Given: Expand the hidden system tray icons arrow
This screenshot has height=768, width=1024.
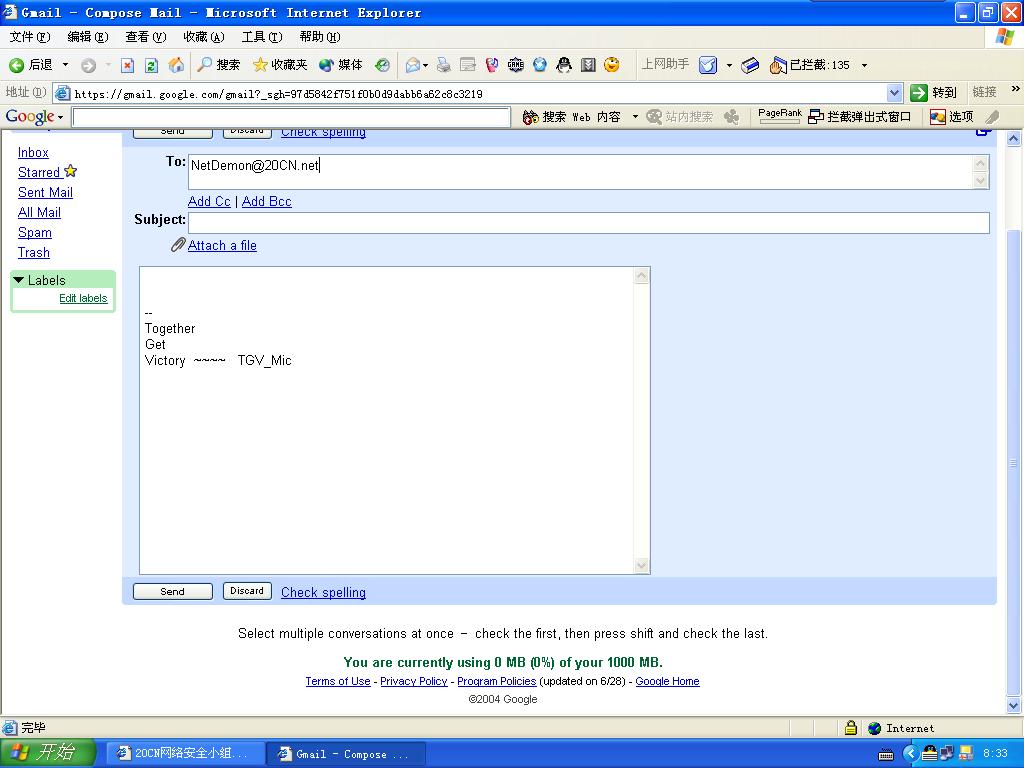Looking at the screenshot, I should click(x=910, y=754).
